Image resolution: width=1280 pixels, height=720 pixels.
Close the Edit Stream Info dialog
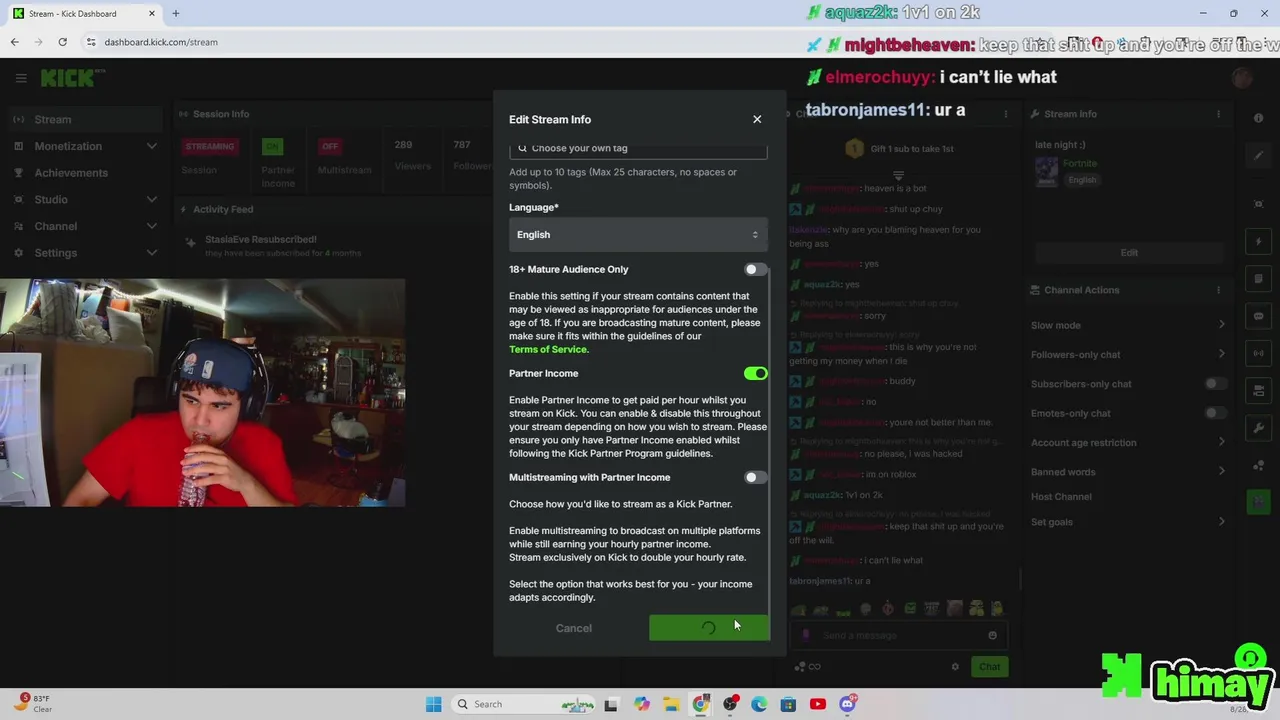(x=757, y=119)
